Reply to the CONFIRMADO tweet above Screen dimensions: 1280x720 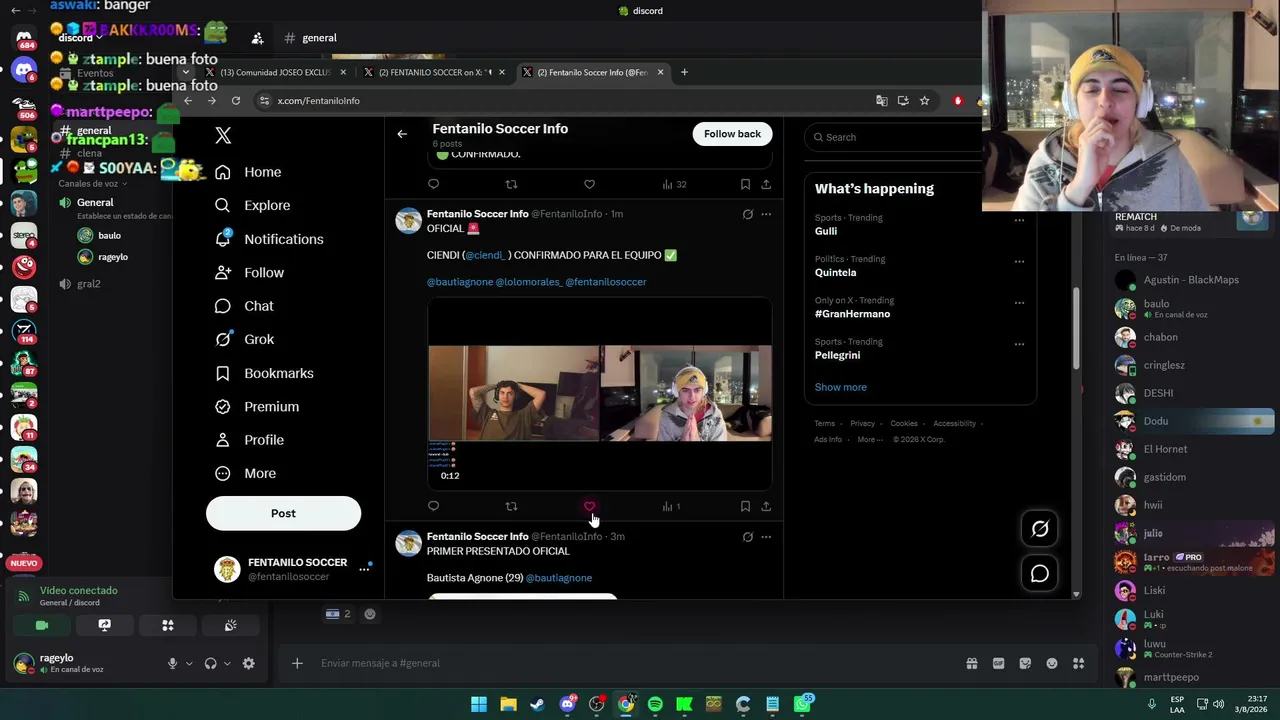[433, 184]
